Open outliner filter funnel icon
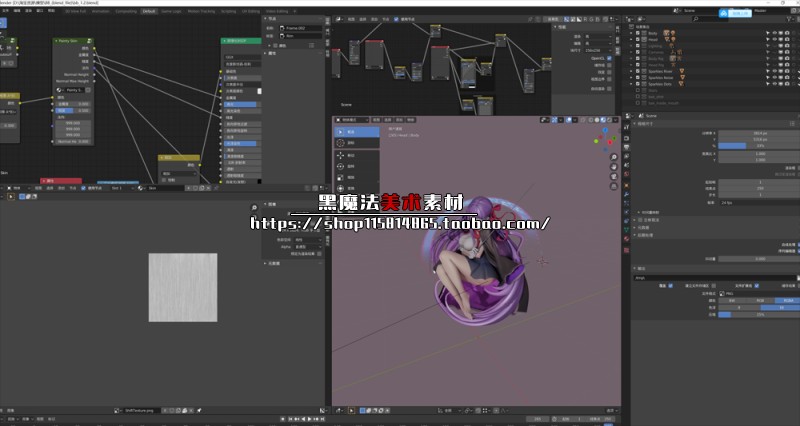This screenshot has width=800, height=426. point(789,19)
